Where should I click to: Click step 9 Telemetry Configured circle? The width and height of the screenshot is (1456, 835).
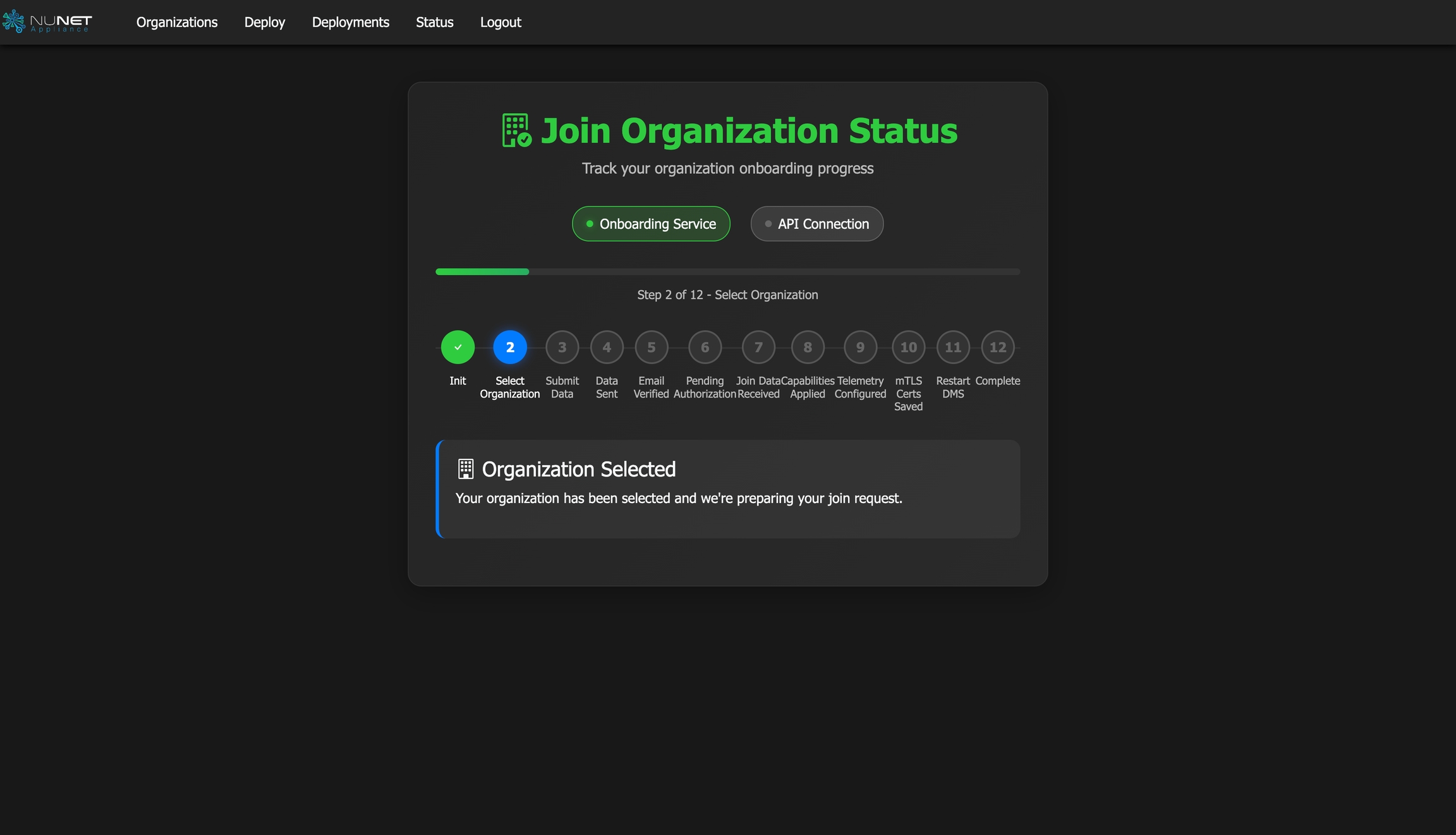tap(860, 347)
